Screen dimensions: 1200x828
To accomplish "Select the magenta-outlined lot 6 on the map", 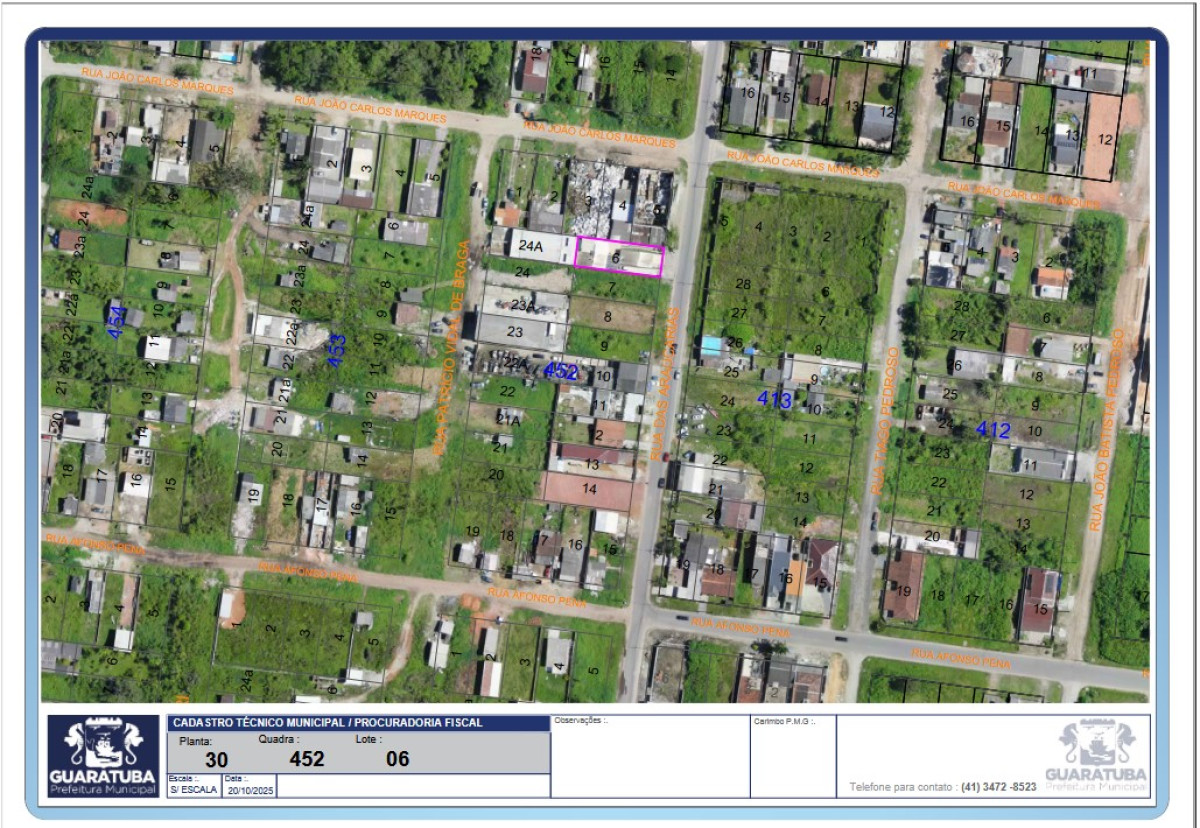I will coord(620,257).
